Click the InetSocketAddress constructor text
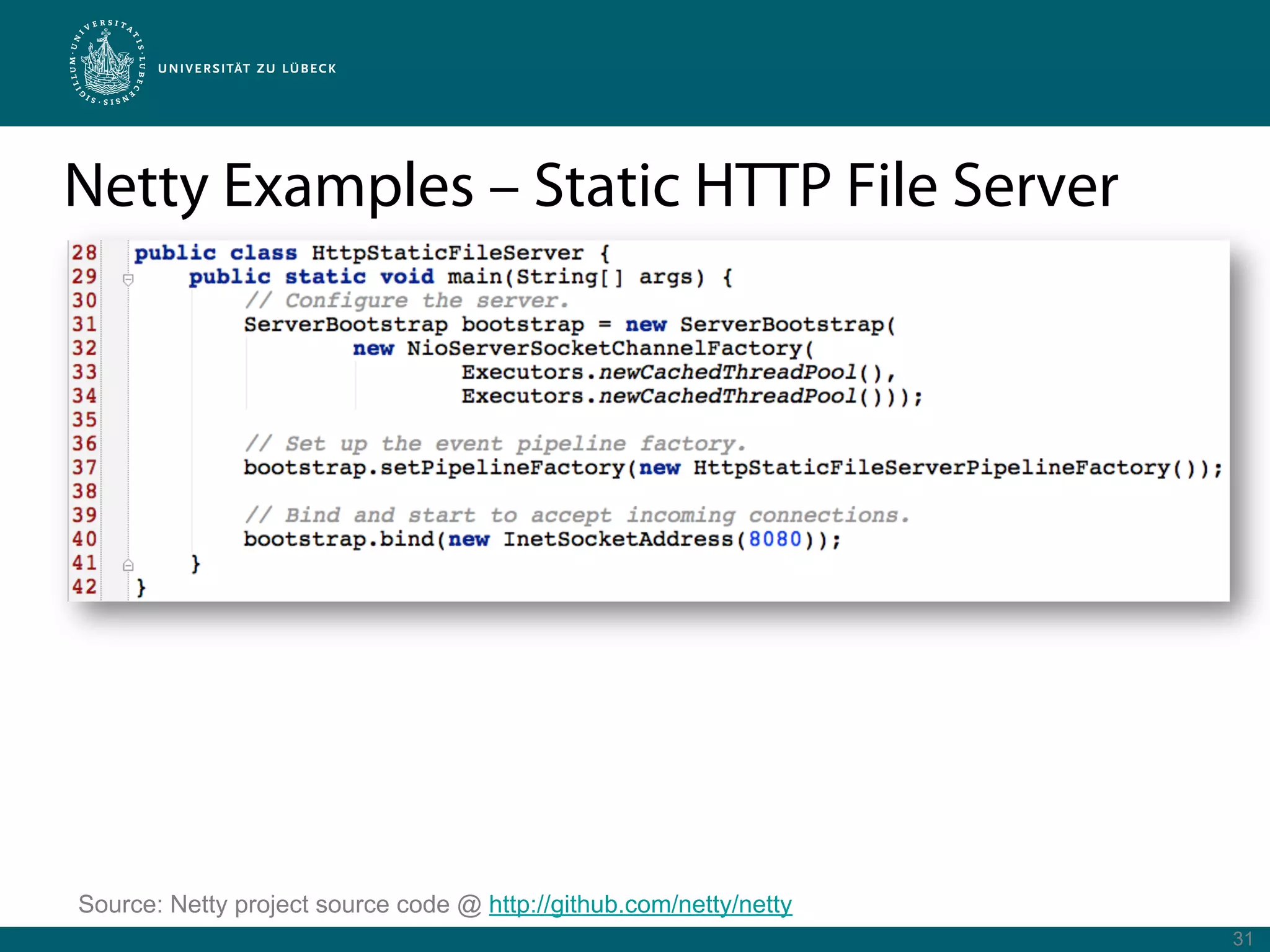 (618, 539)
